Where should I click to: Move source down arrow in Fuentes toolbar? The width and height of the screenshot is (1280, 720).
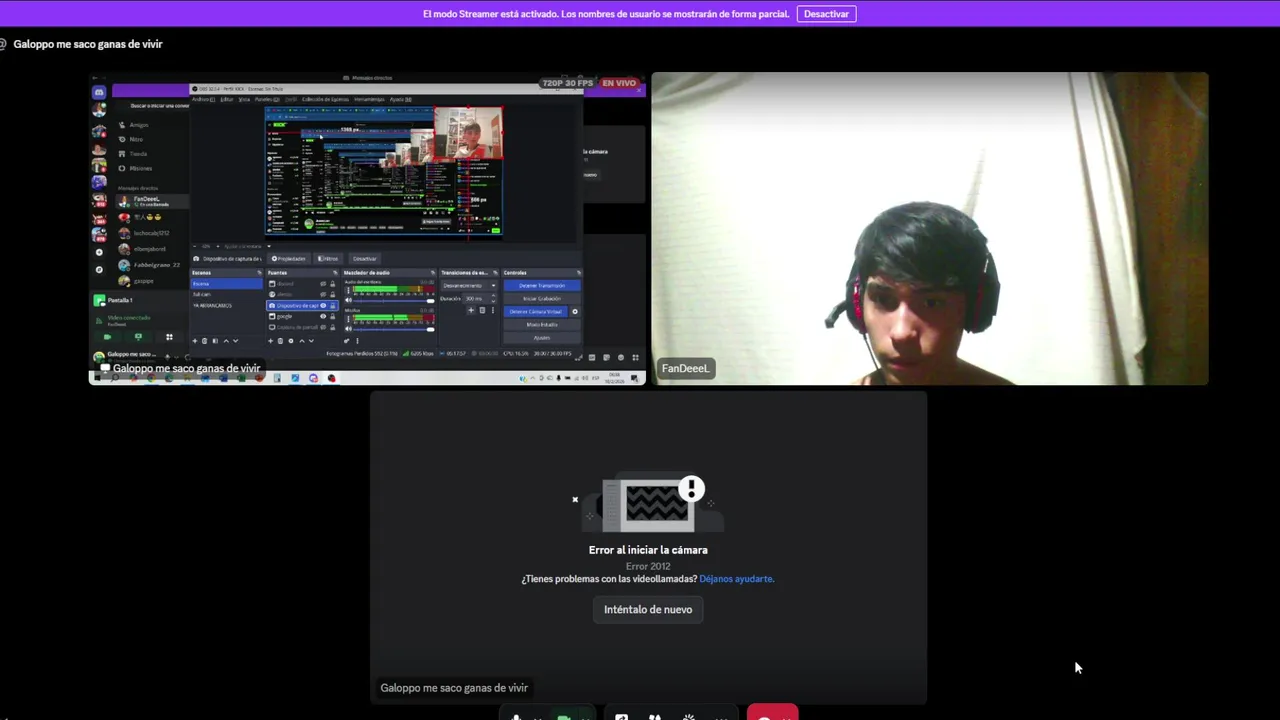pos(311,341)
